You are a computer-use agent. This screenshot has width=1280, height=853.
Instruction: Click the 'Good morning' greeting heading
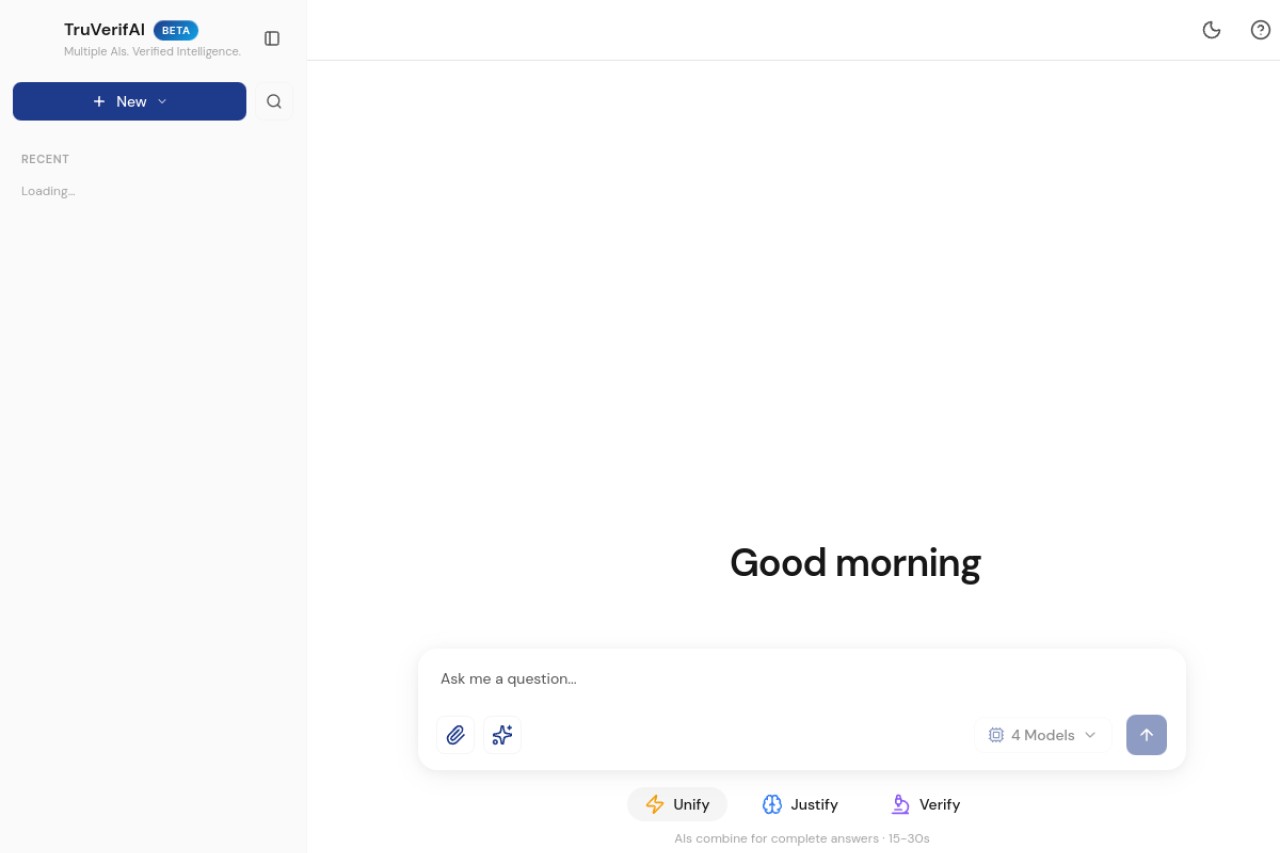click(855, 563)
